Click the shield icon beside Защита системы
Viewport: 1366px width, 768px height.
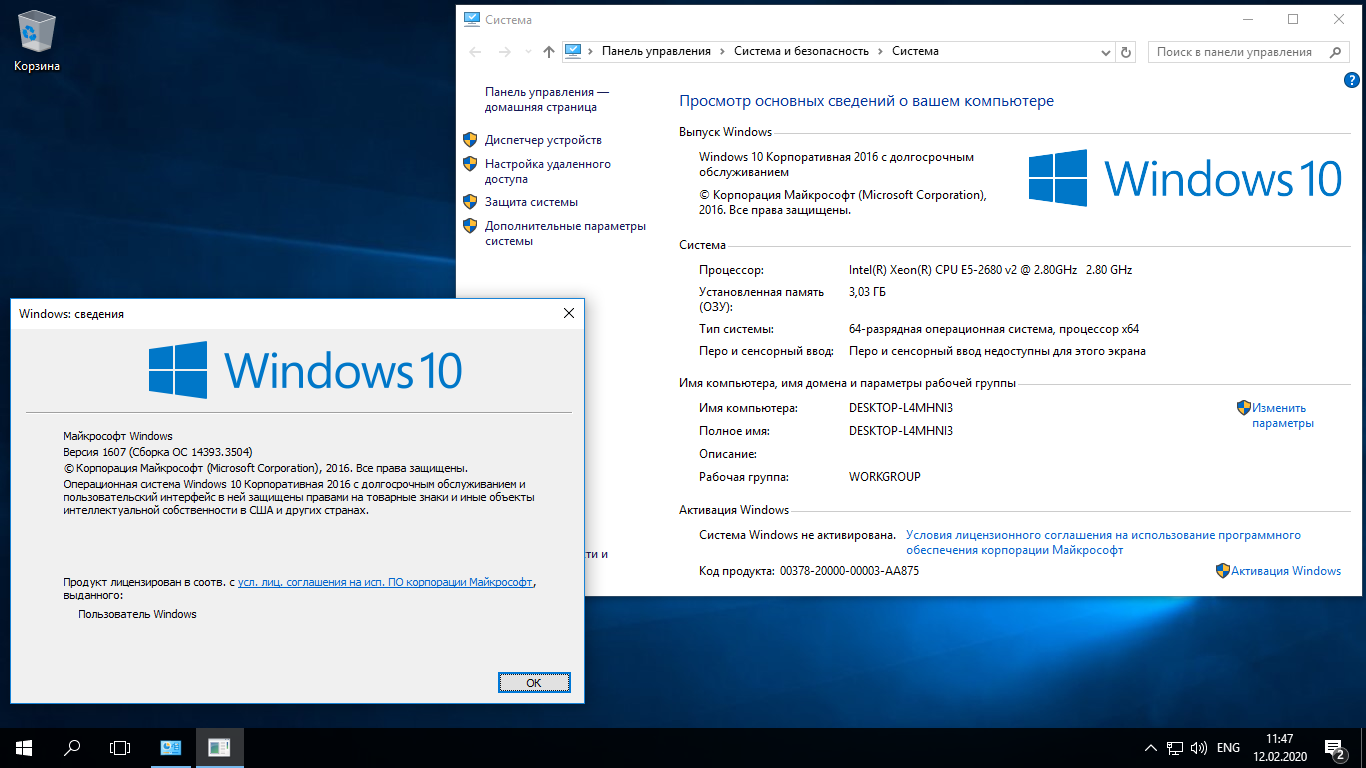coord(470,201)
